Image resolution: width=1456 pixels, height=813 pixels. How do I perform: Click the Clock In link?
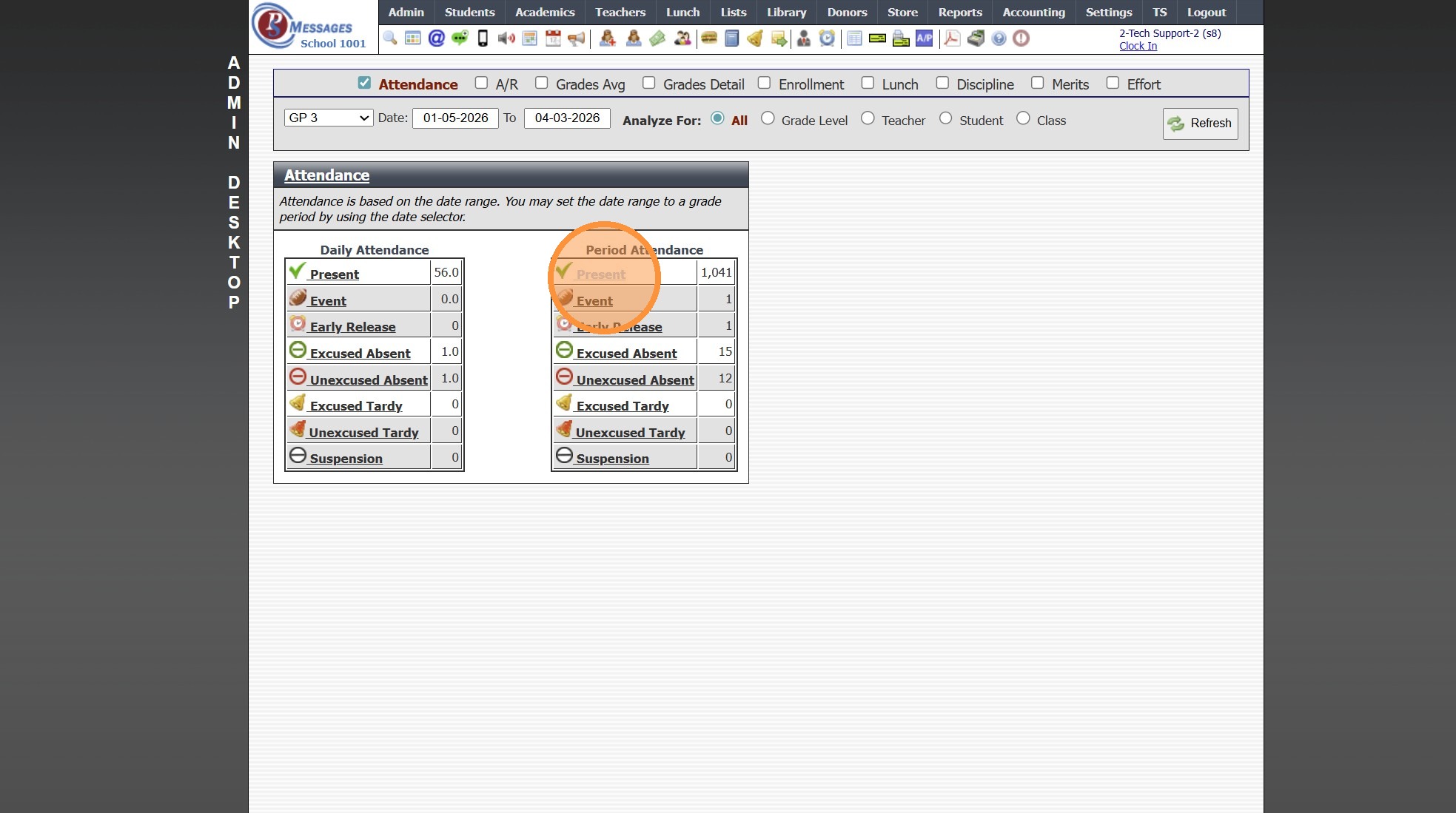coord(1138,46)
